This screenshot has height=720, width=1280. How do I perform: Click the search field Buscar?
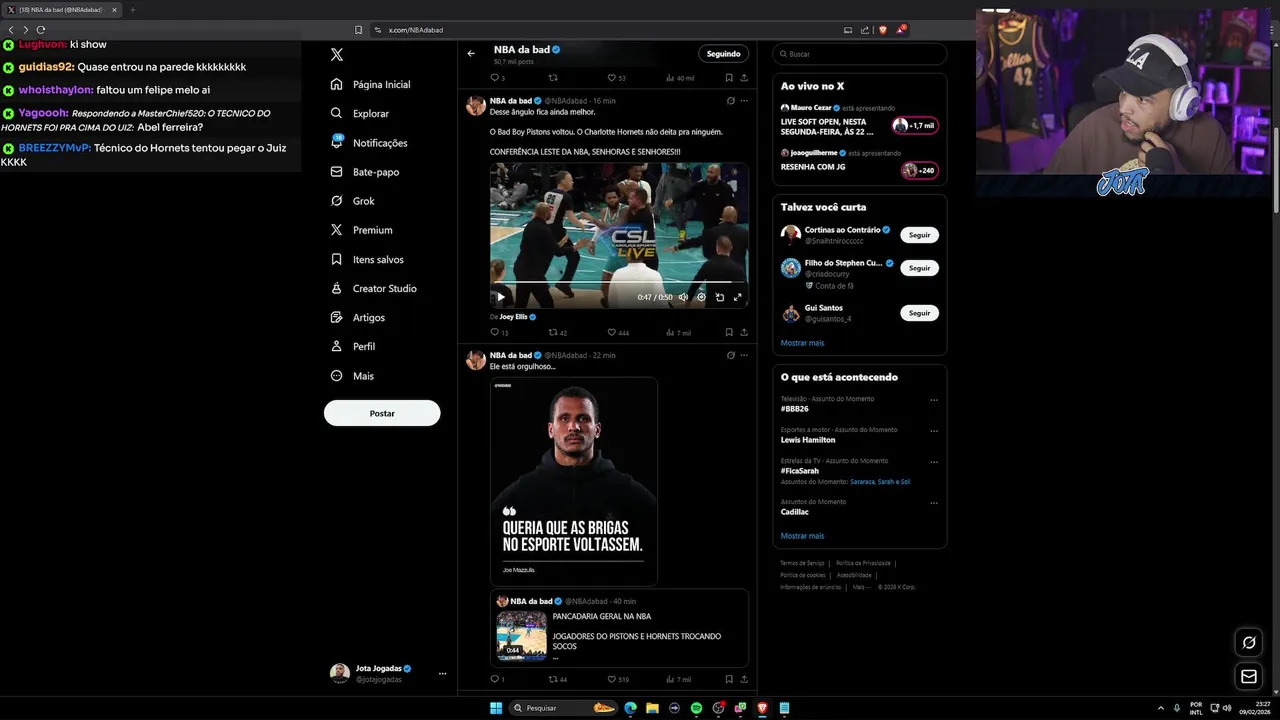click(859, 54)
